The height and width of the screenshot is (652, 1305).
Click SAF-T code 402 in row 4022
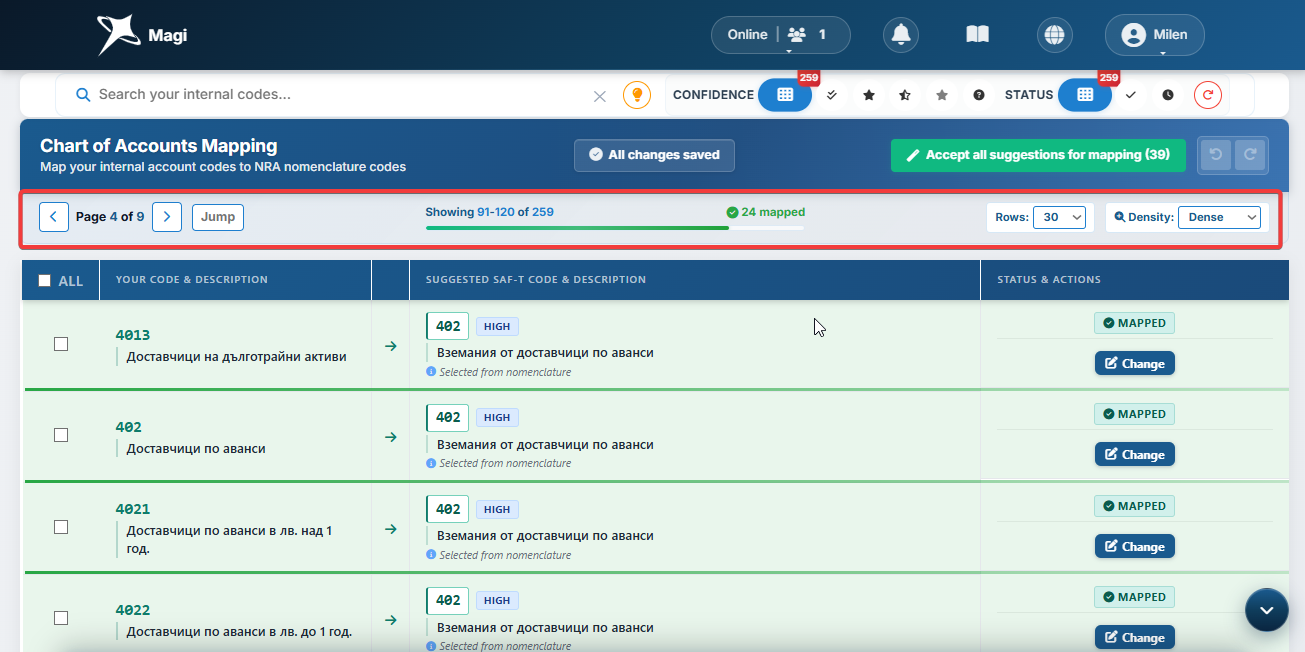(448, 600)
